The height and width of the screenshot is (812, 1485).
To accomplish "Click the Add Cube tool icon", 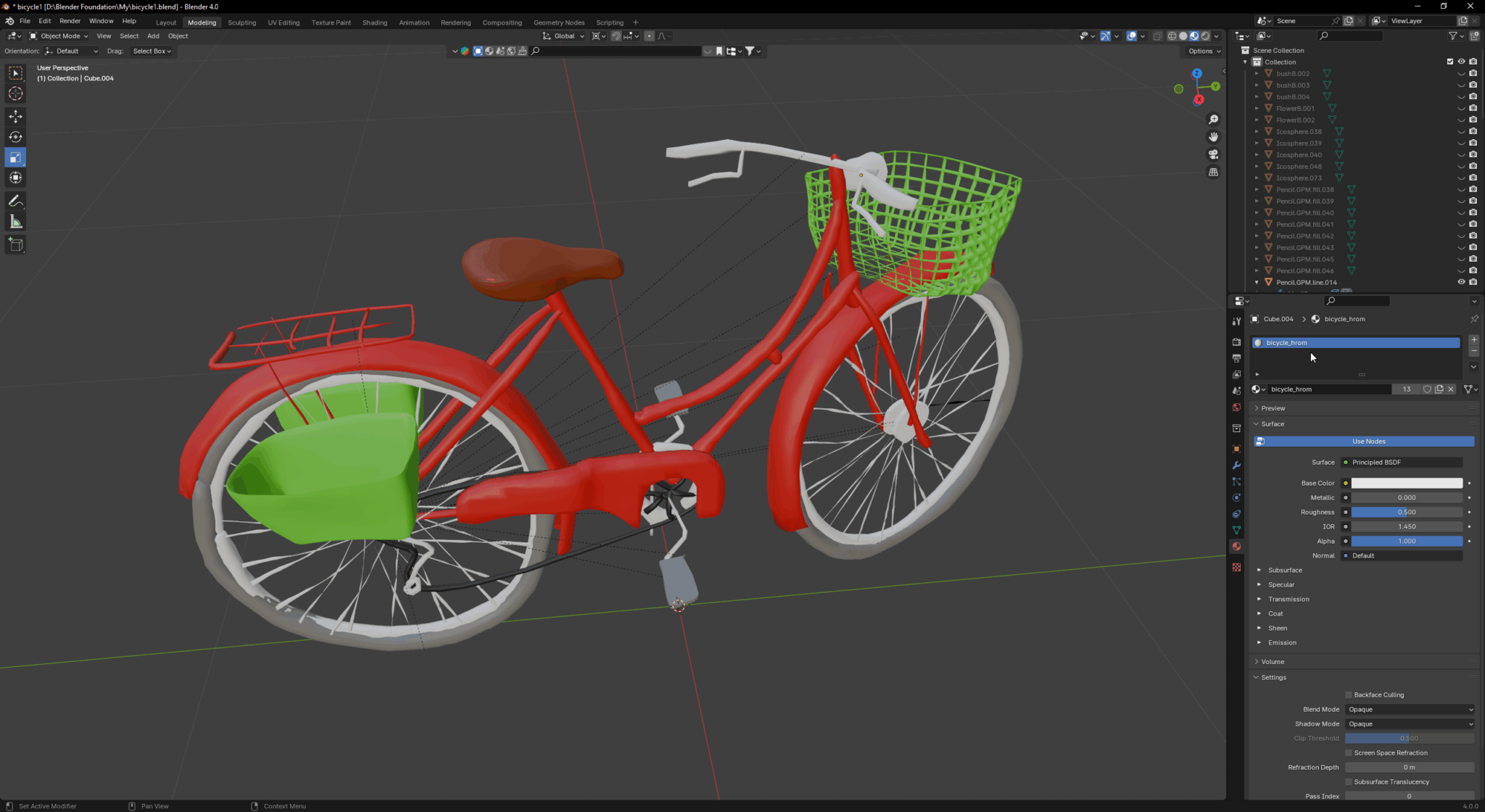I will [15, 244].
